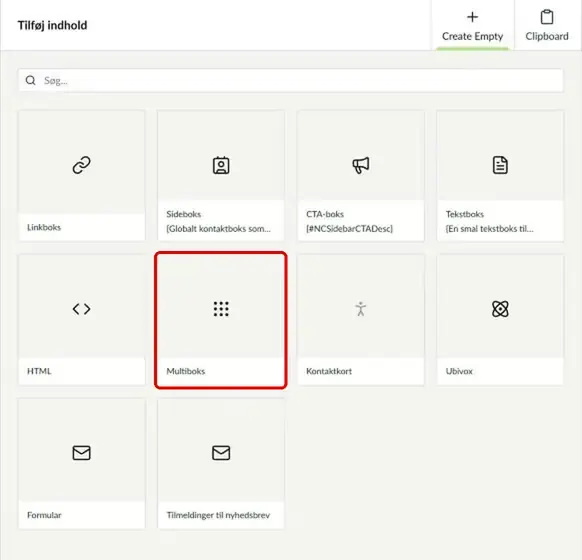This screenshot has height=560, width=582.
Task: Click the Formular label
Action: coord(44,515)
